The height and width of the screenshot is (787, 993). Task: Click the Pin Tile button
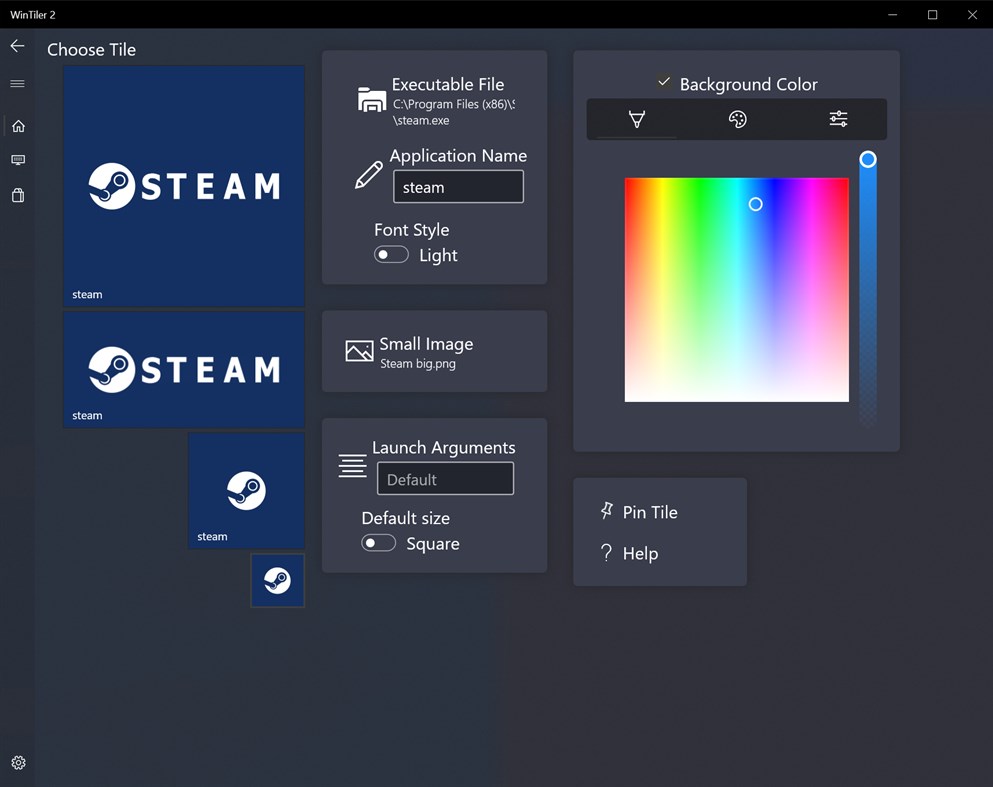click(640, 512)
